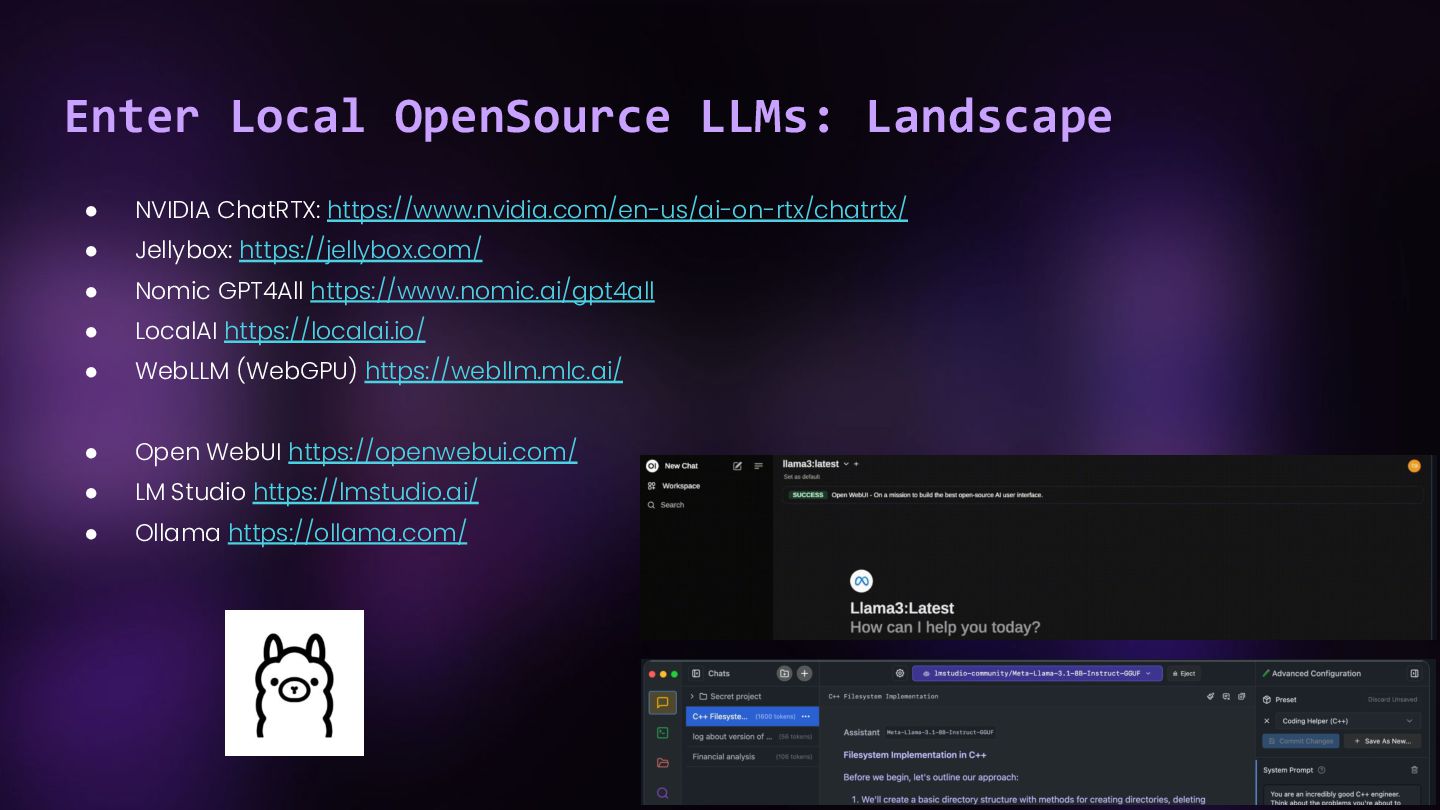Open the localai.io link
This screenshot has height=810, width=1440.
(x=324, y=330)
